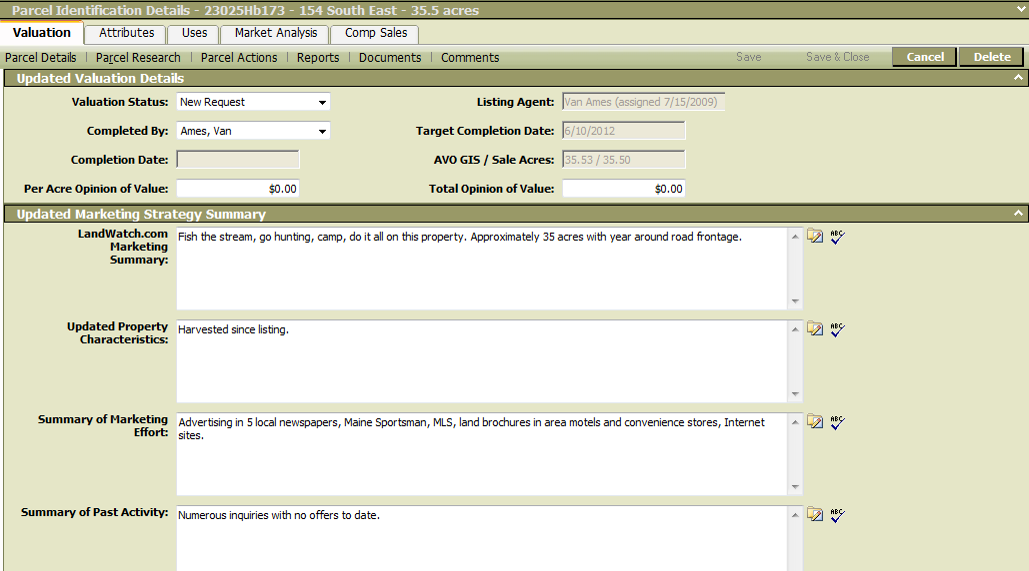Image resolution: width=1029 pixels, height=571 pixels.
Task: Switch to the Market Analysis tab
Action: coord(275,33)
